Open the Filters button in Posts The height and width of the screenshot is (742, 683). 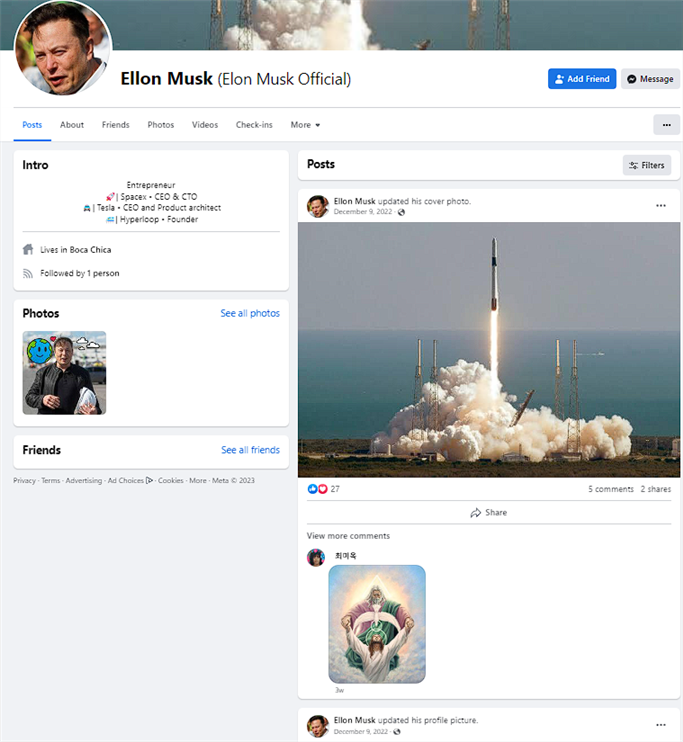(x=647, y=165)
